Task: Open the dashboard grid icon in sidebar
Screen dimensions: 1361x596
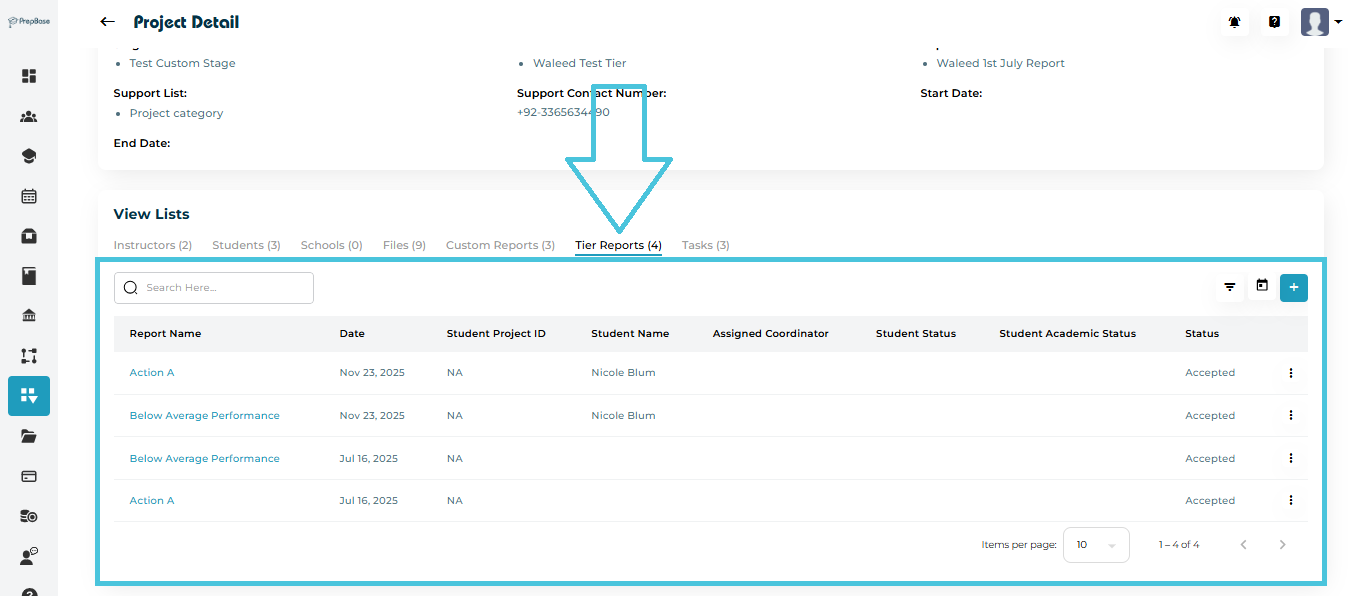Action: coord(29,76)
